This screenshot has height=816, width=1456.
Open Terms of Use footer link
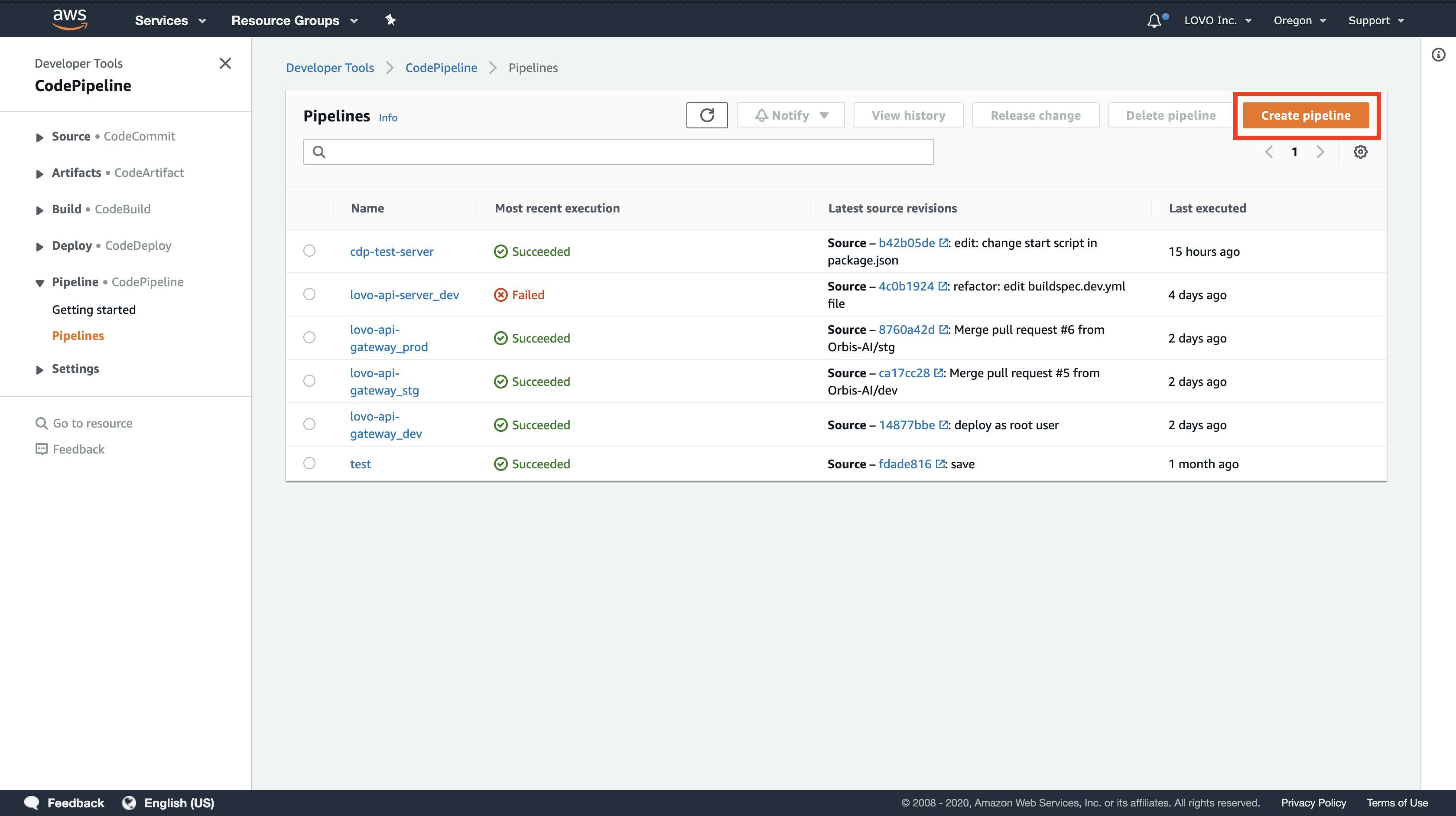[x=1397, y=803]
